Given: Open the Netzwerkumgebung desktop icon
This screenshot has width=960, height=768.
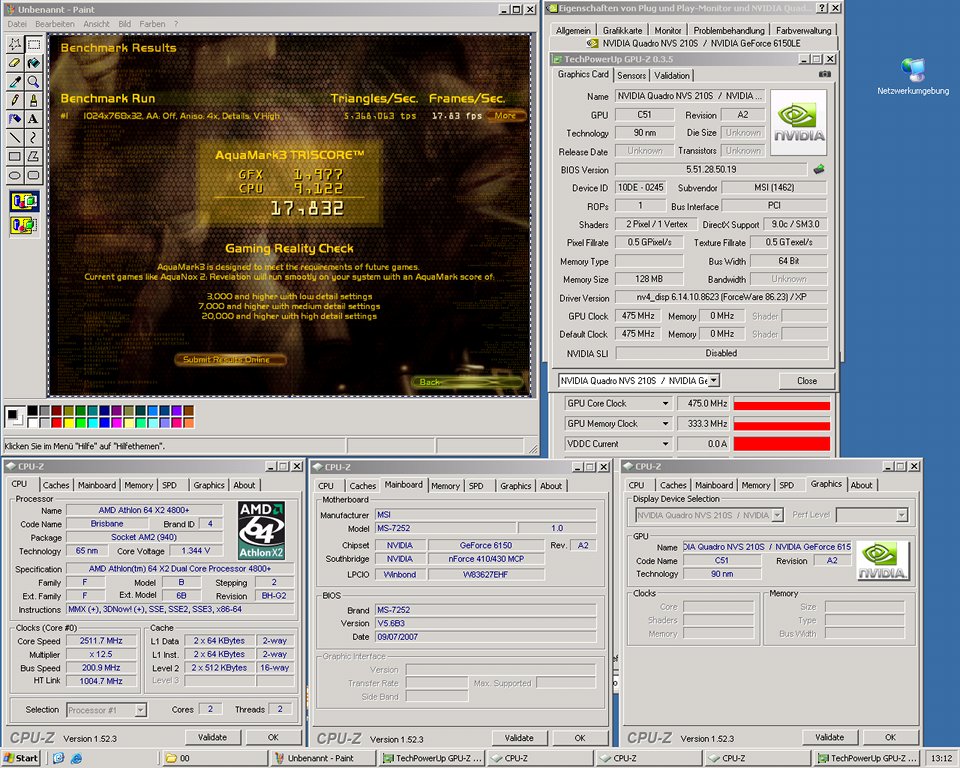Looking at the screenshot, I should coord(913,77).
